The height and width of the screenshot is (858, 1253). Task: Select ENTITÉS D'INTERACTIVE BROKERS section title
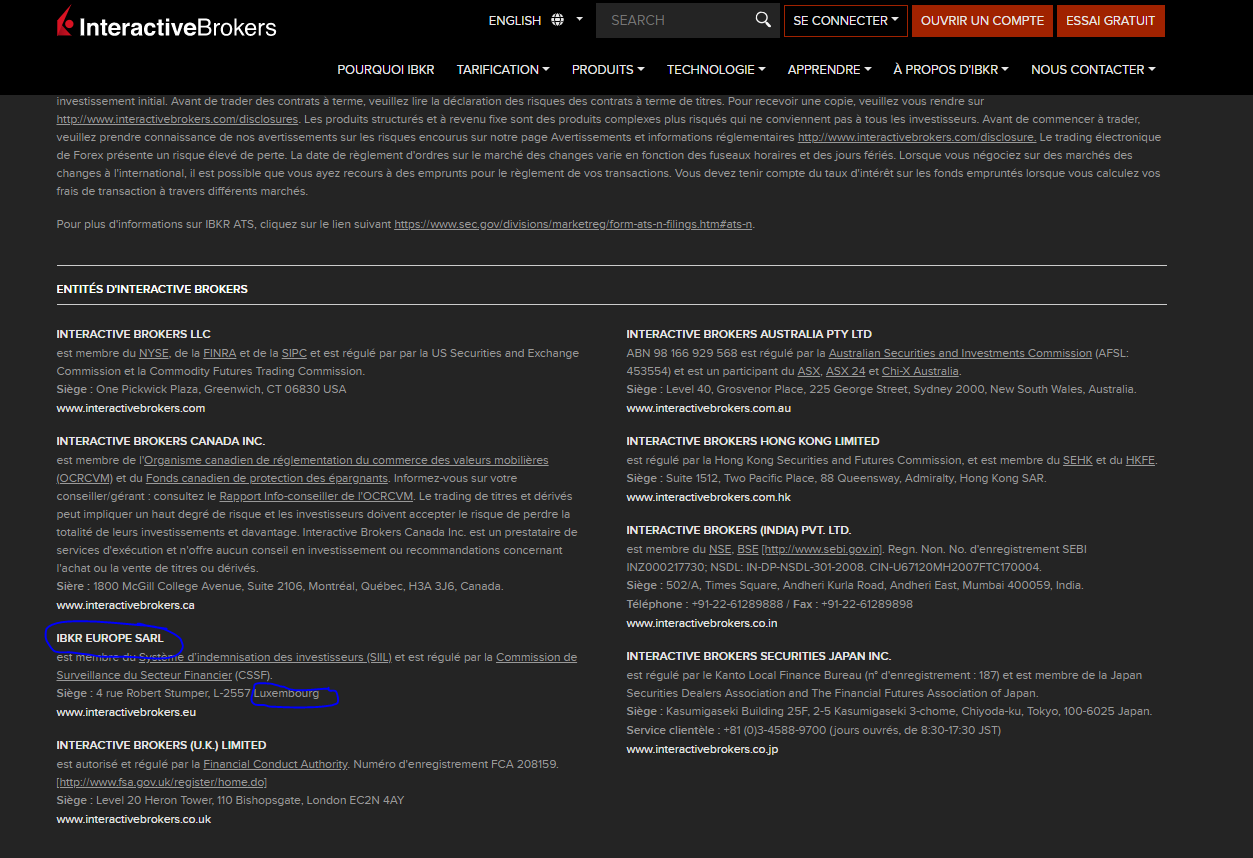coord(152,289)
